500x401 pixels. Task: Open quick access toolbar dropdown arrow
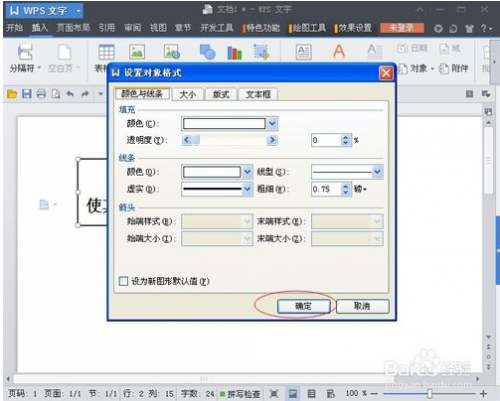(101, 94)
